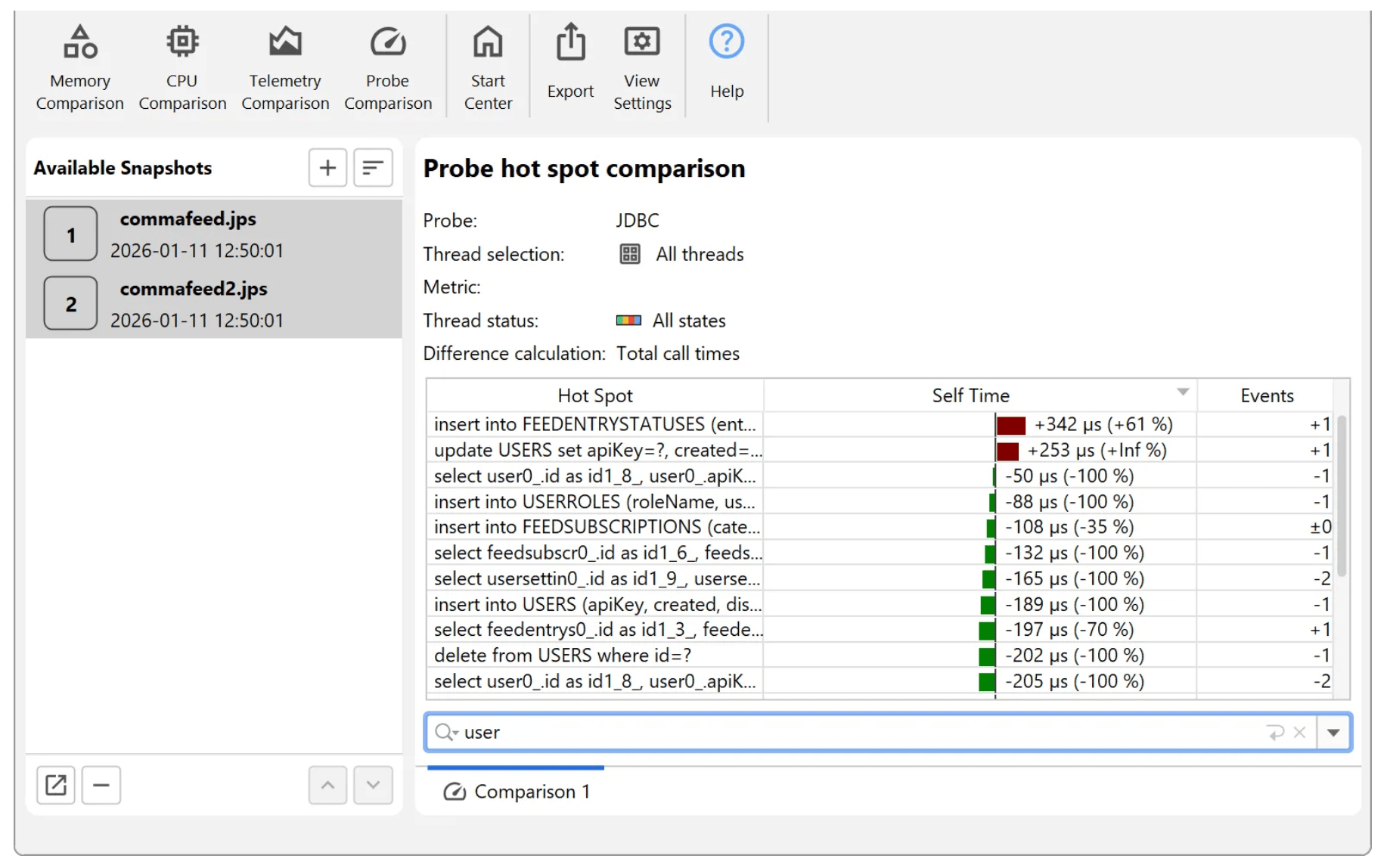Click the green bar for delete from USERS
The width and height of the screenshot is (1387, 868).
987,656
